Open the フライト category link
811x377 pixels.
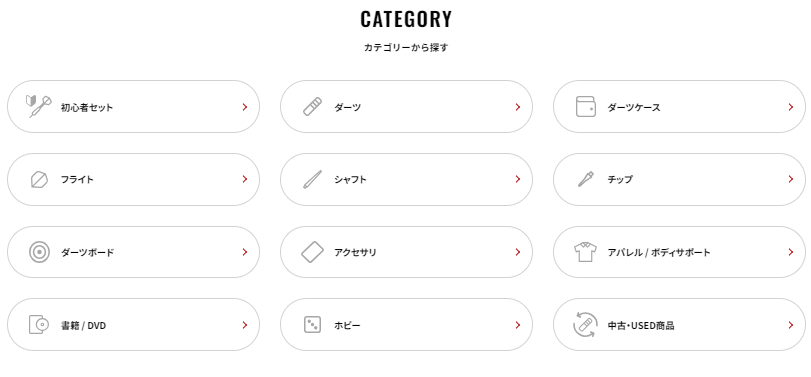[x=133, y=179]
